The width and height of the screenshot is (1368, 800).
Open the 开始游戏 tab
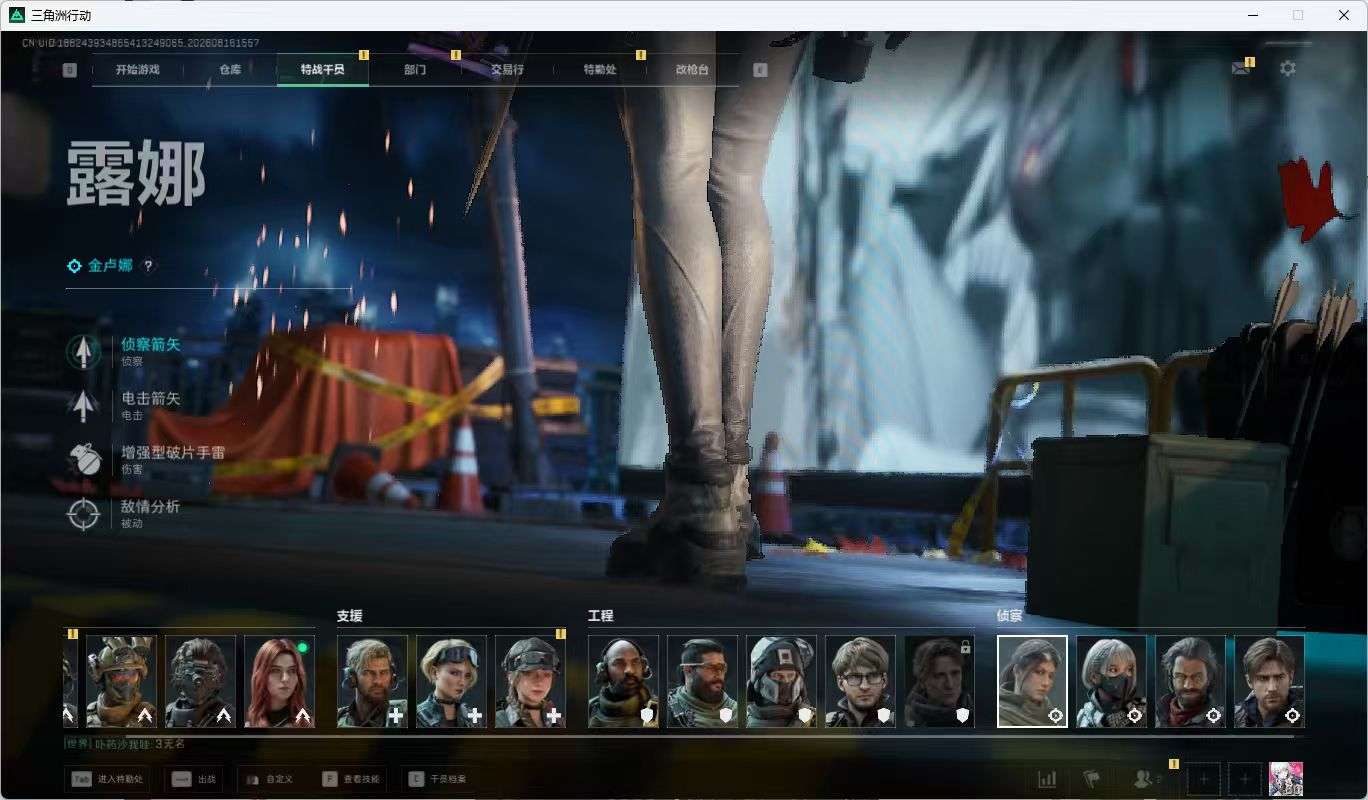[137, 70]
